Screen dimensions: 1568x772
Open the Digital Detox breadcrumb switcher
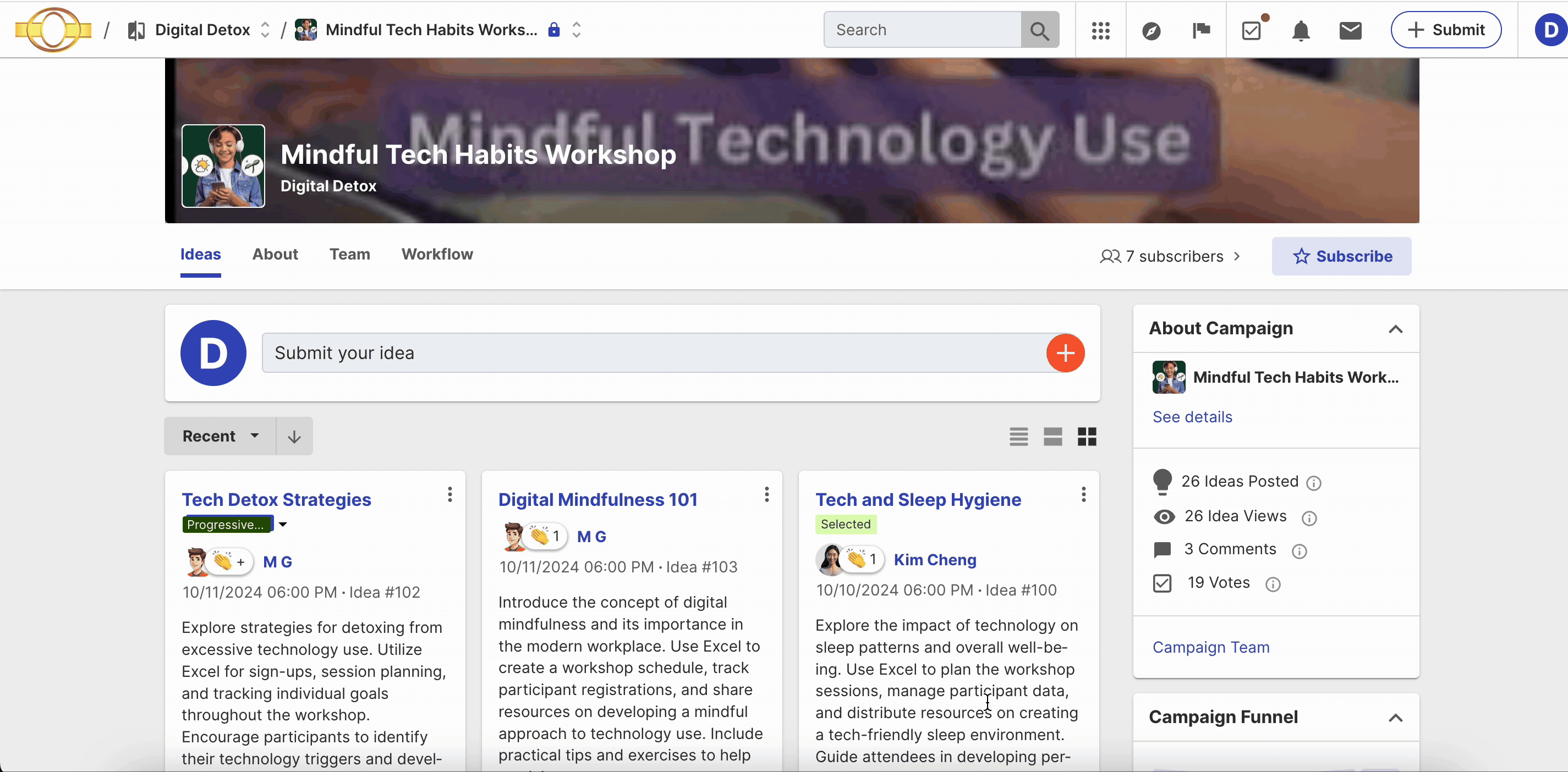click(265, 30)
